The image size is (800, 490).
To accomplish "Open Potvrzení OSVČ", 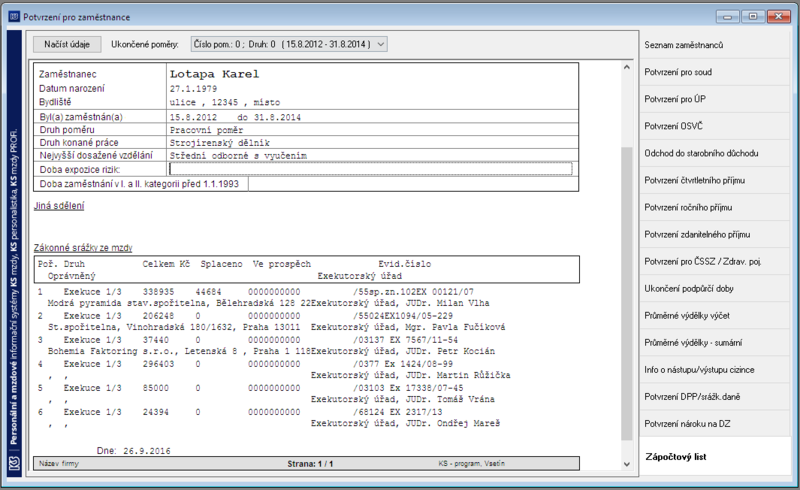I will [714, 126].
